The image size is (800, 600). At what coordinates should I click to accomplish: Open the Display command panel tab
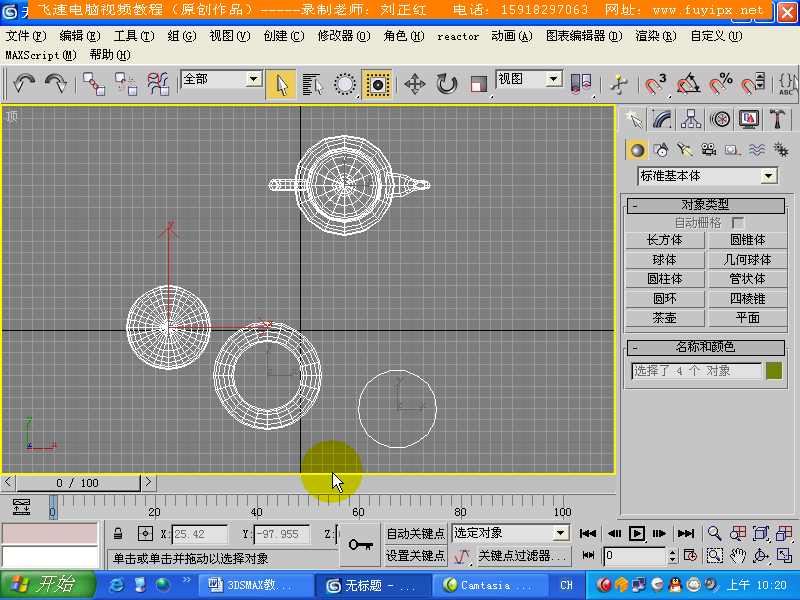748,119
